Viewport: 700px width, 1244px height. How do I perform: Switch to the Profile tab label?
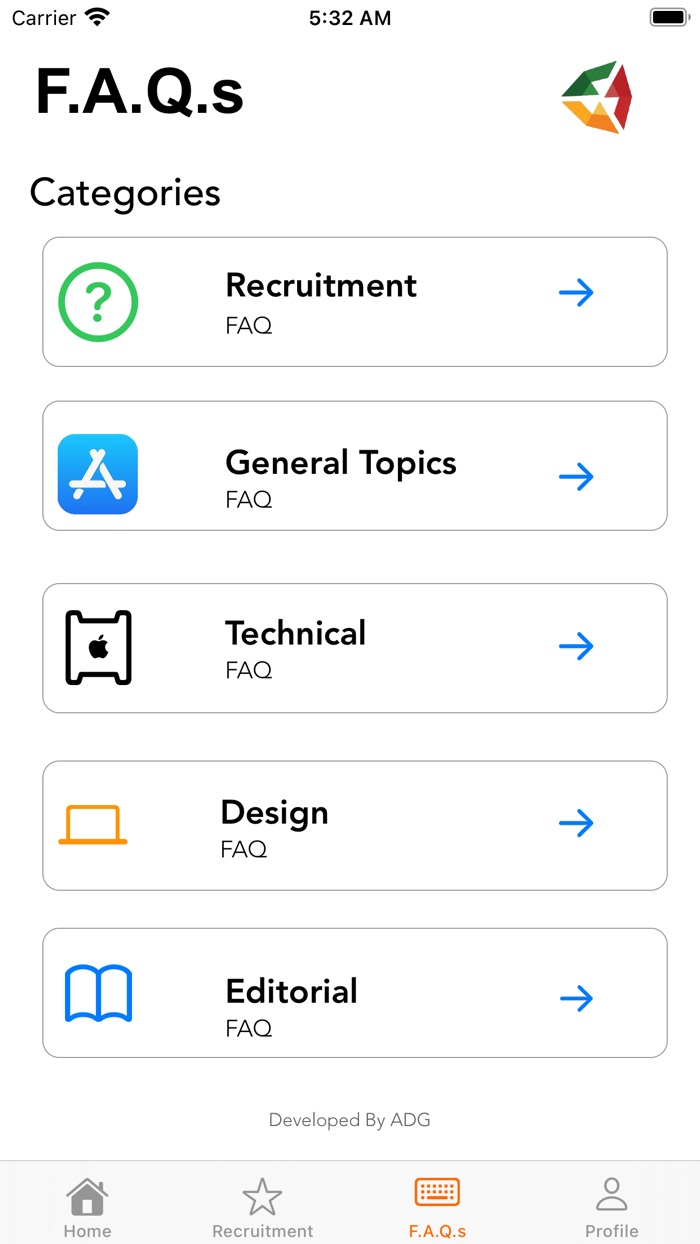pos(611,1231)
